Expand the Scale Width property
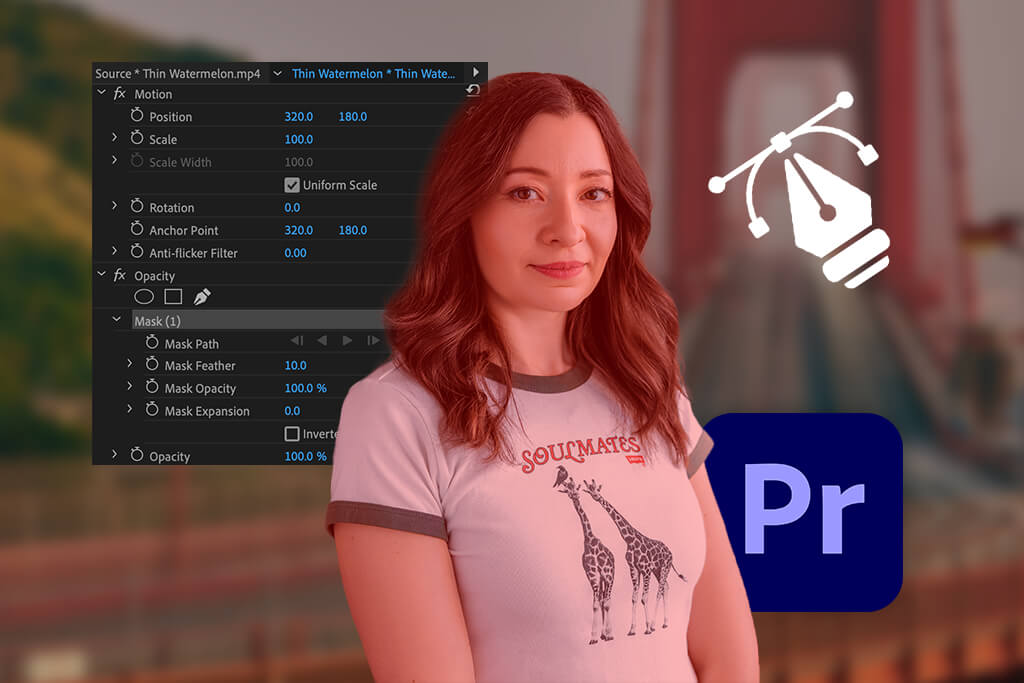This screenshot has height=683, width=1024. (x=114, y=160)
